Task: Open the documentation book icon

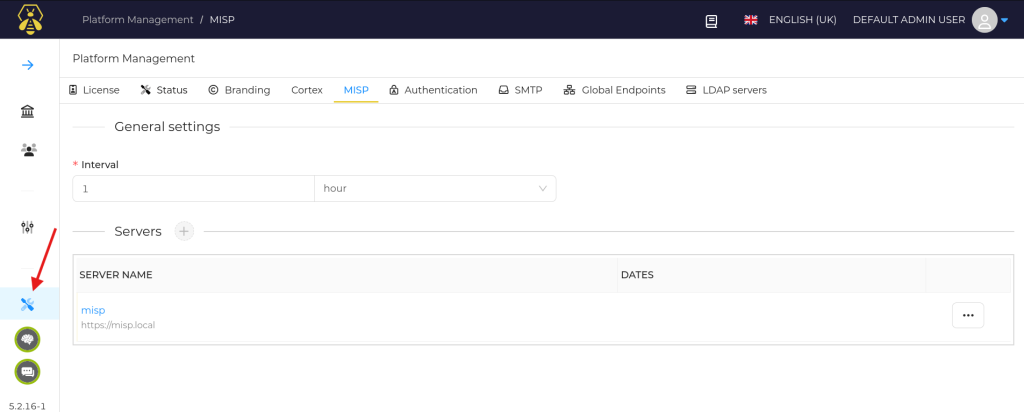Action: pyautogui.click(x=711, y=20)
